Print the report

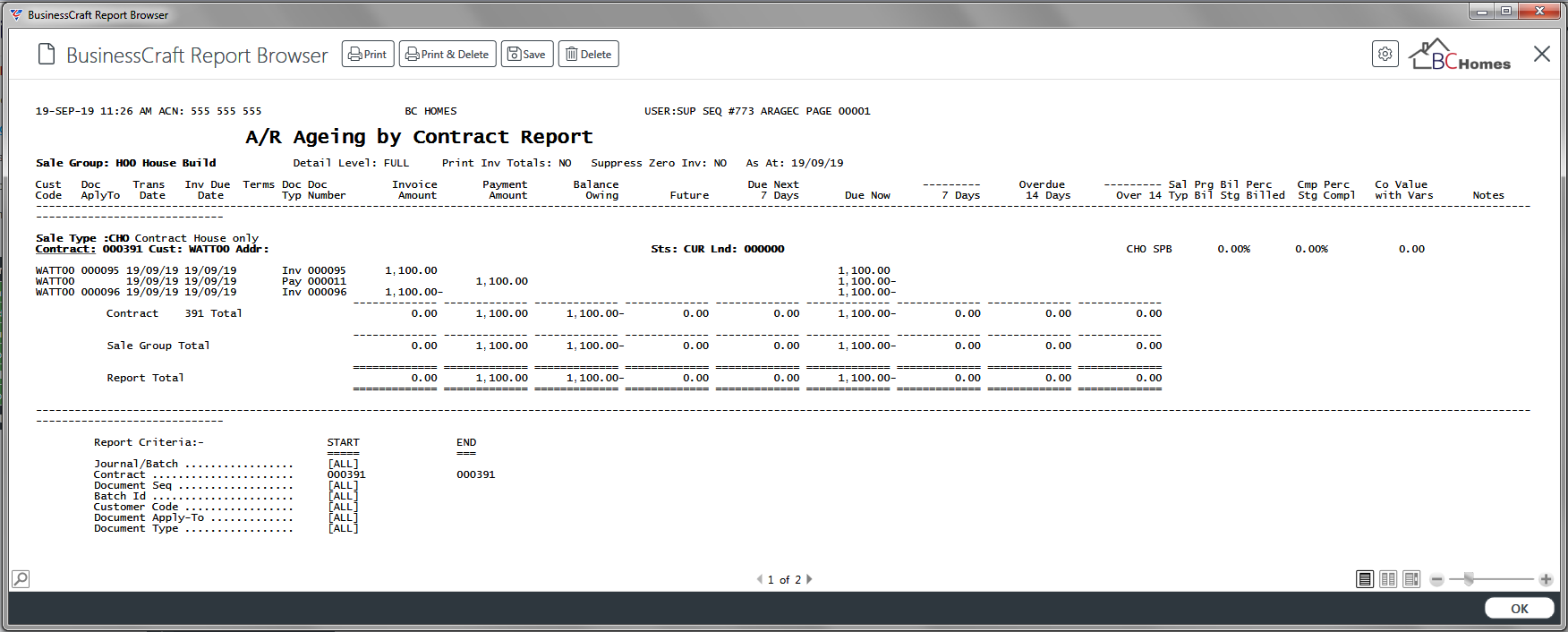click(368, 54)
